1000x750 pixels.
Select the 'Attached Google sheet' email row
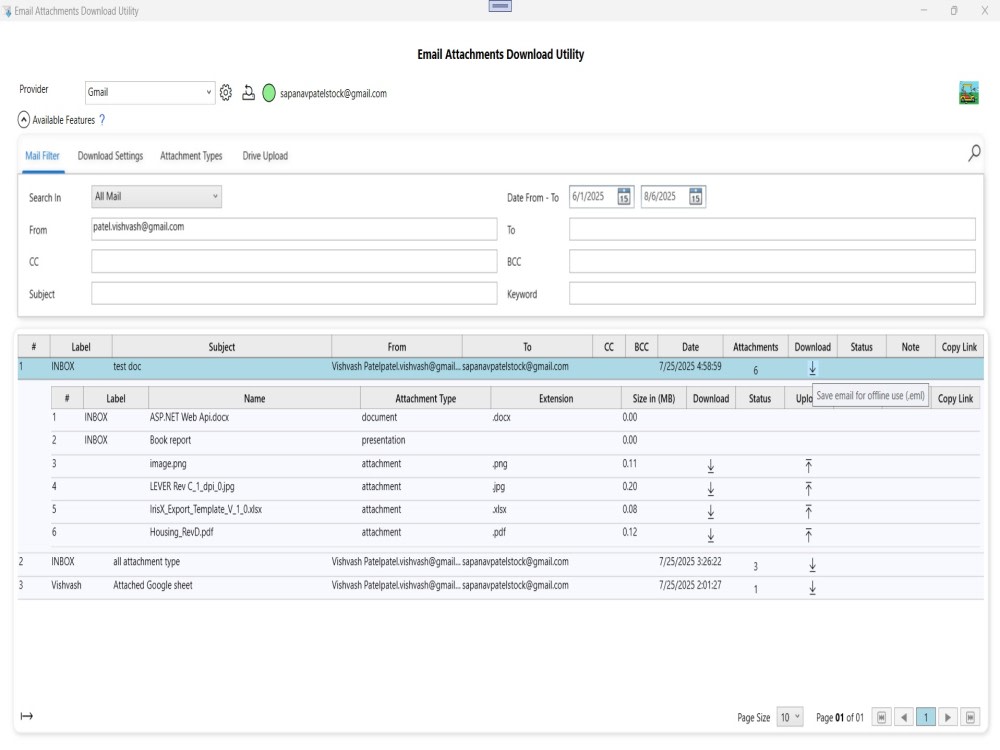click(501, 587)
